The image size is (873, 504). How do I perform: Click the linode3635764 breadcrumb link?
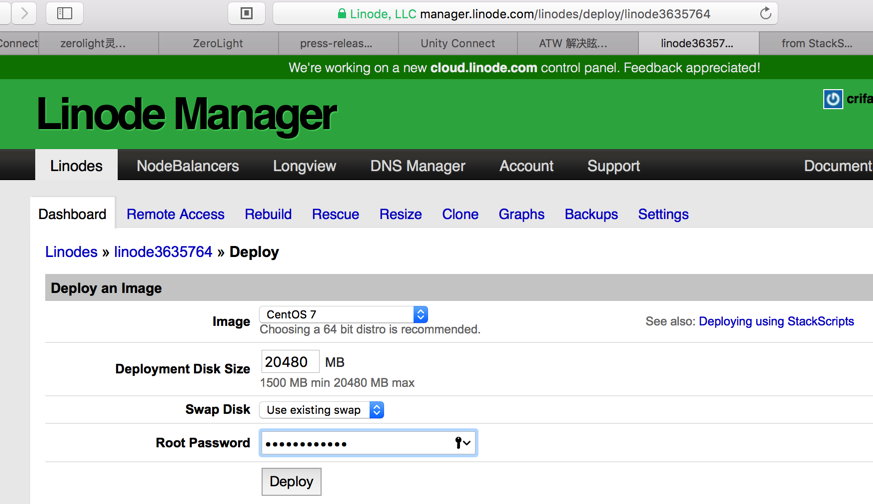coord(163,252)
